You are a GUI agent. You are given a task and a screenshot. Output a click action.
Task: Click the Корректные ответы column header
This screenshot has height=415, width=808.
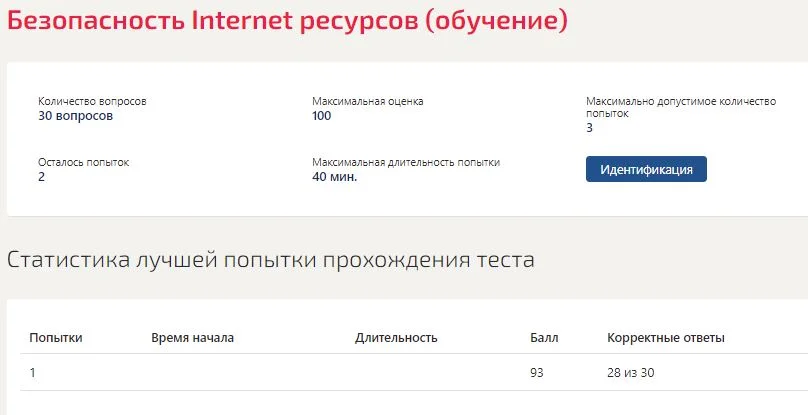(666, 338)
